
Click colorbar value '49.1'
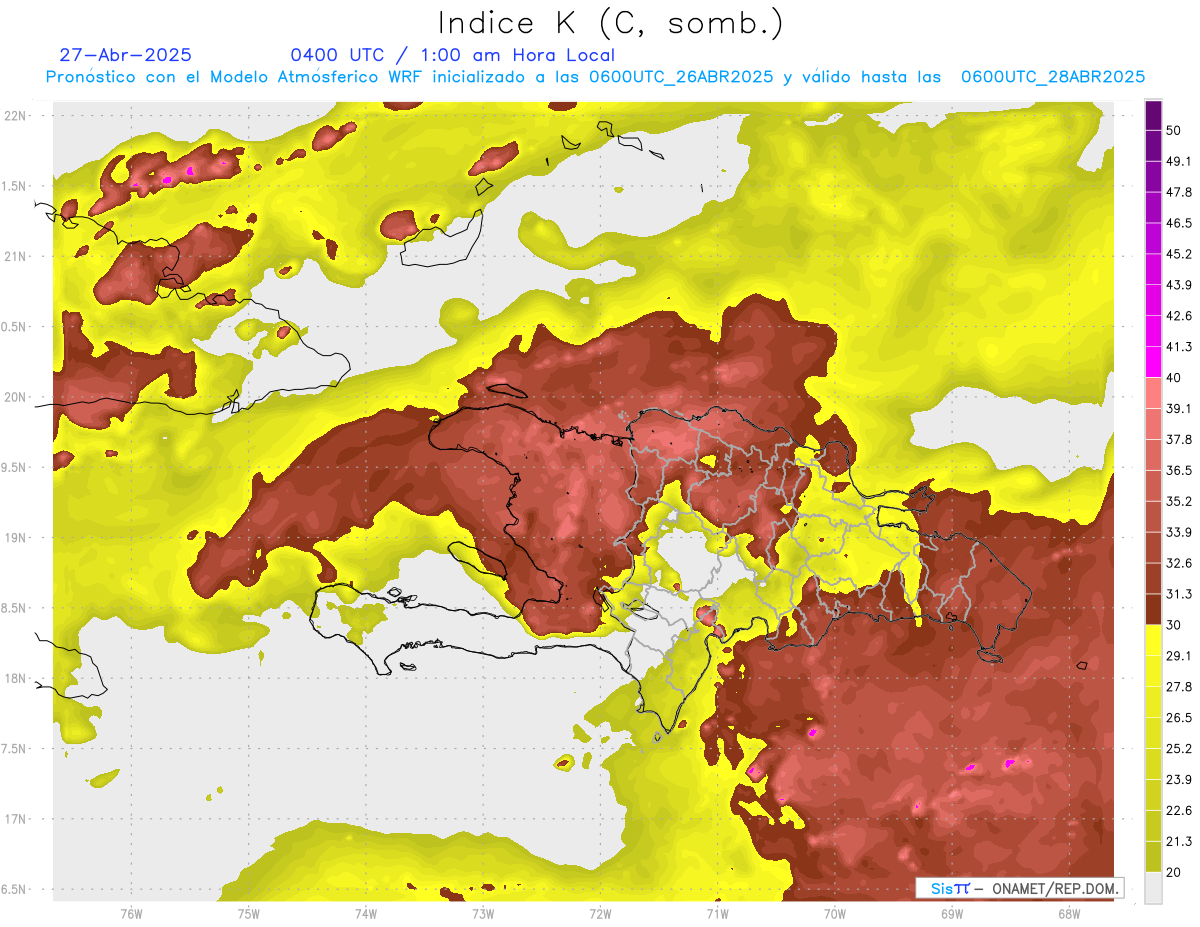(x=1178, y=161)
